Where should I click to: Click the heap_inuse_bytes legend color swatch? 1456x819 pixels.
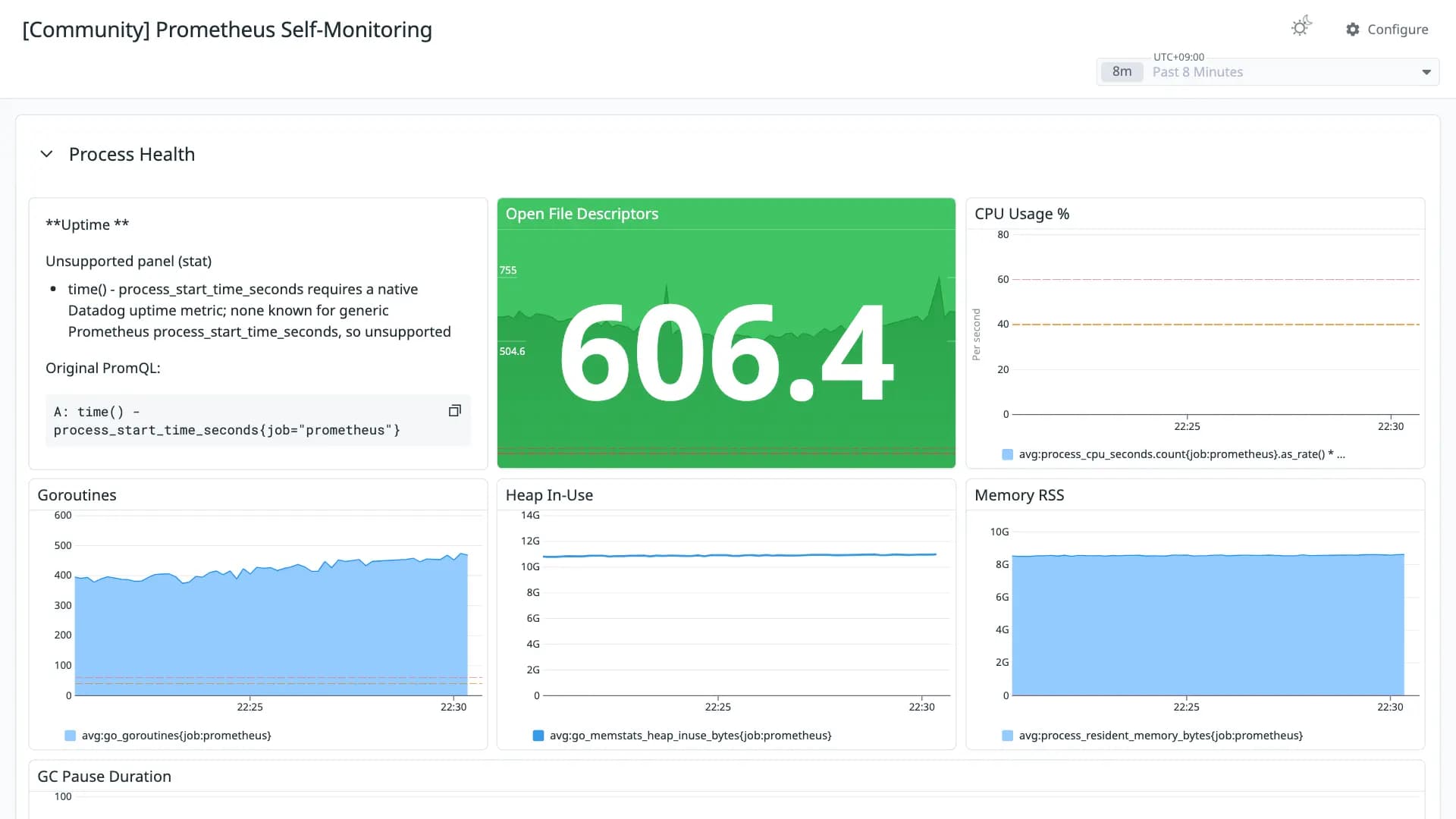[x=538, y=736]
